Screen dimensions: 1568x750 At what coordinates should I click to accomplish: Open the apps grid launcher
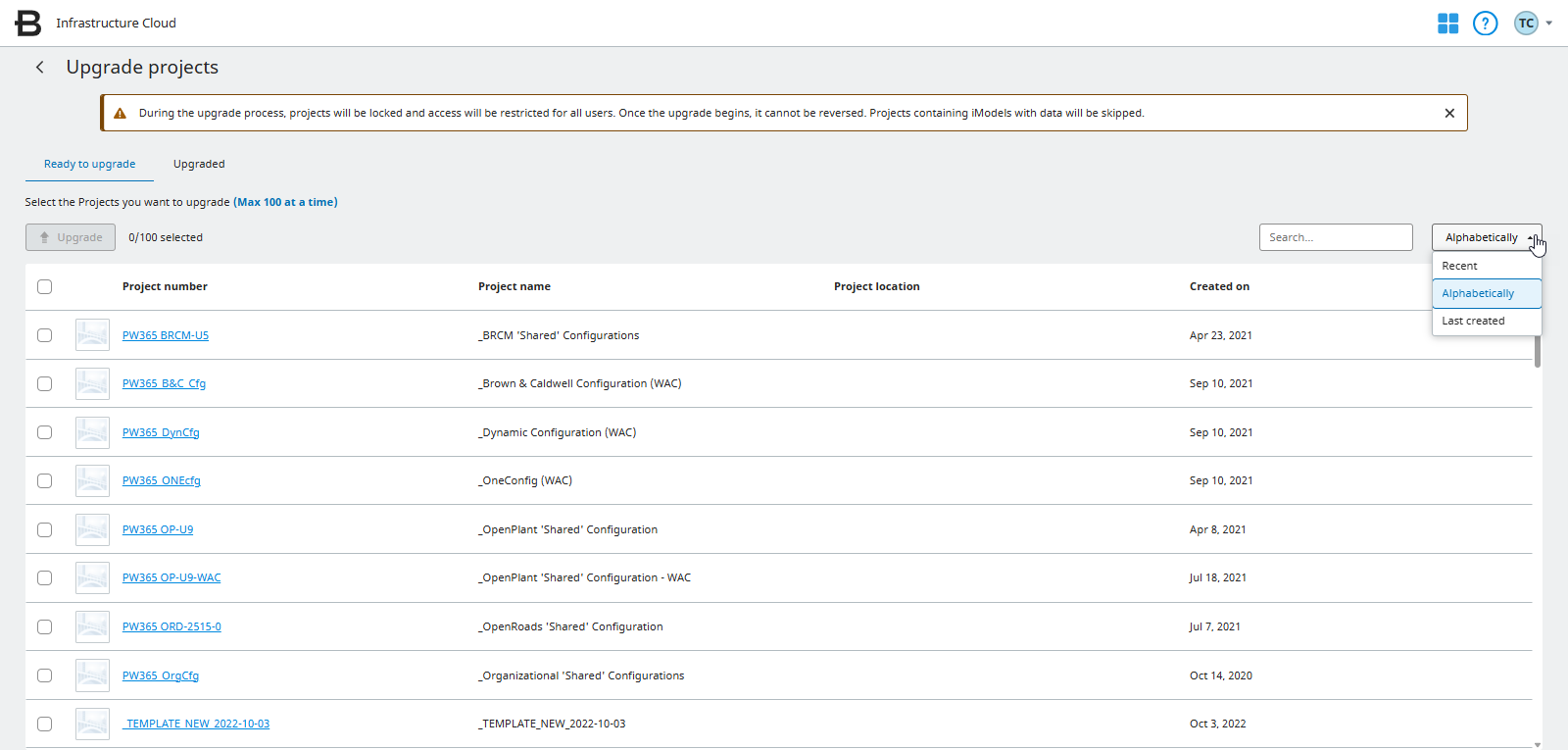[1447, 23]
